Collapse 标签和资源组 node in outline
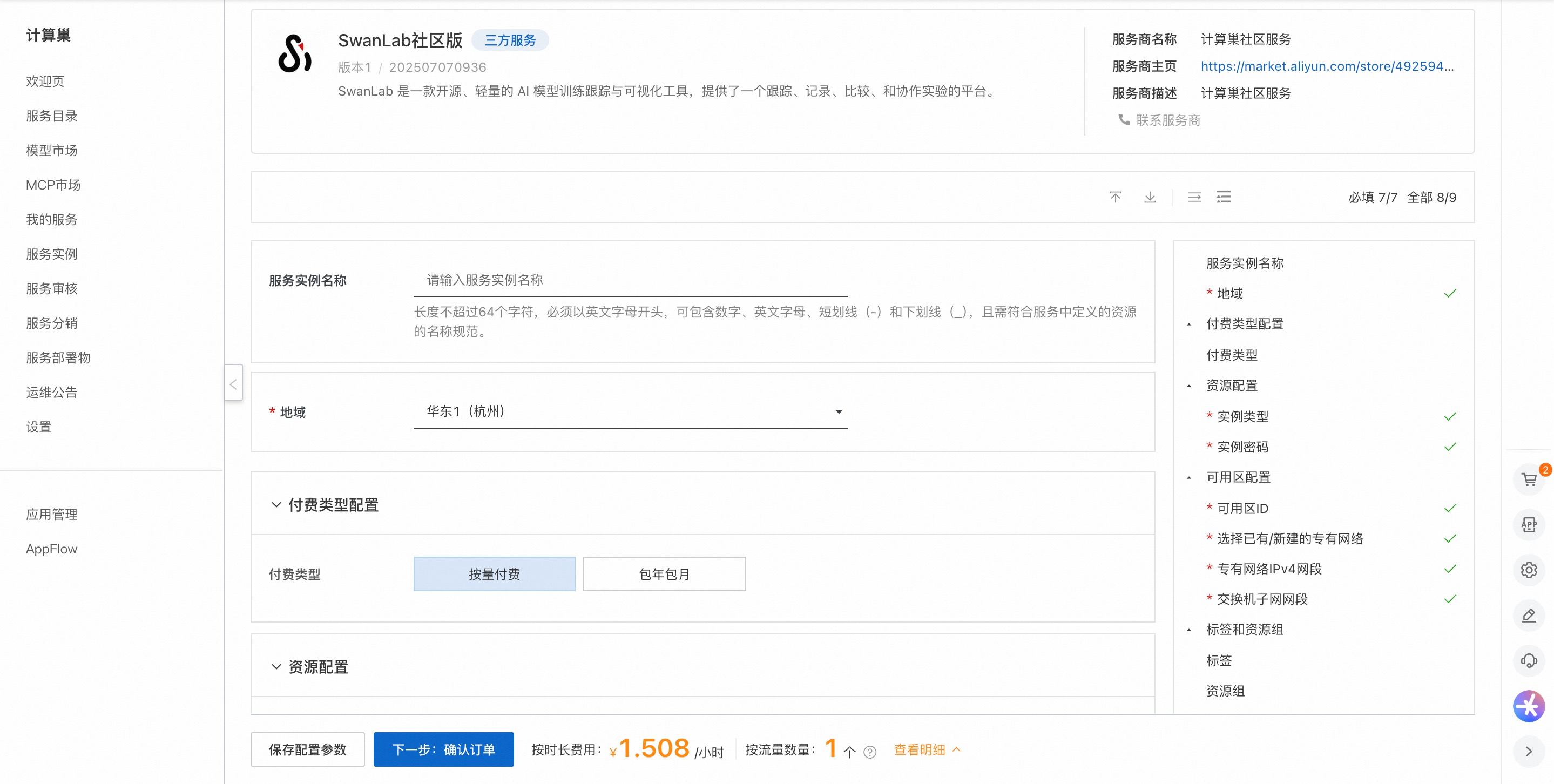The height and width of the screenshot is (784, 1554). tap(1189, 630)
